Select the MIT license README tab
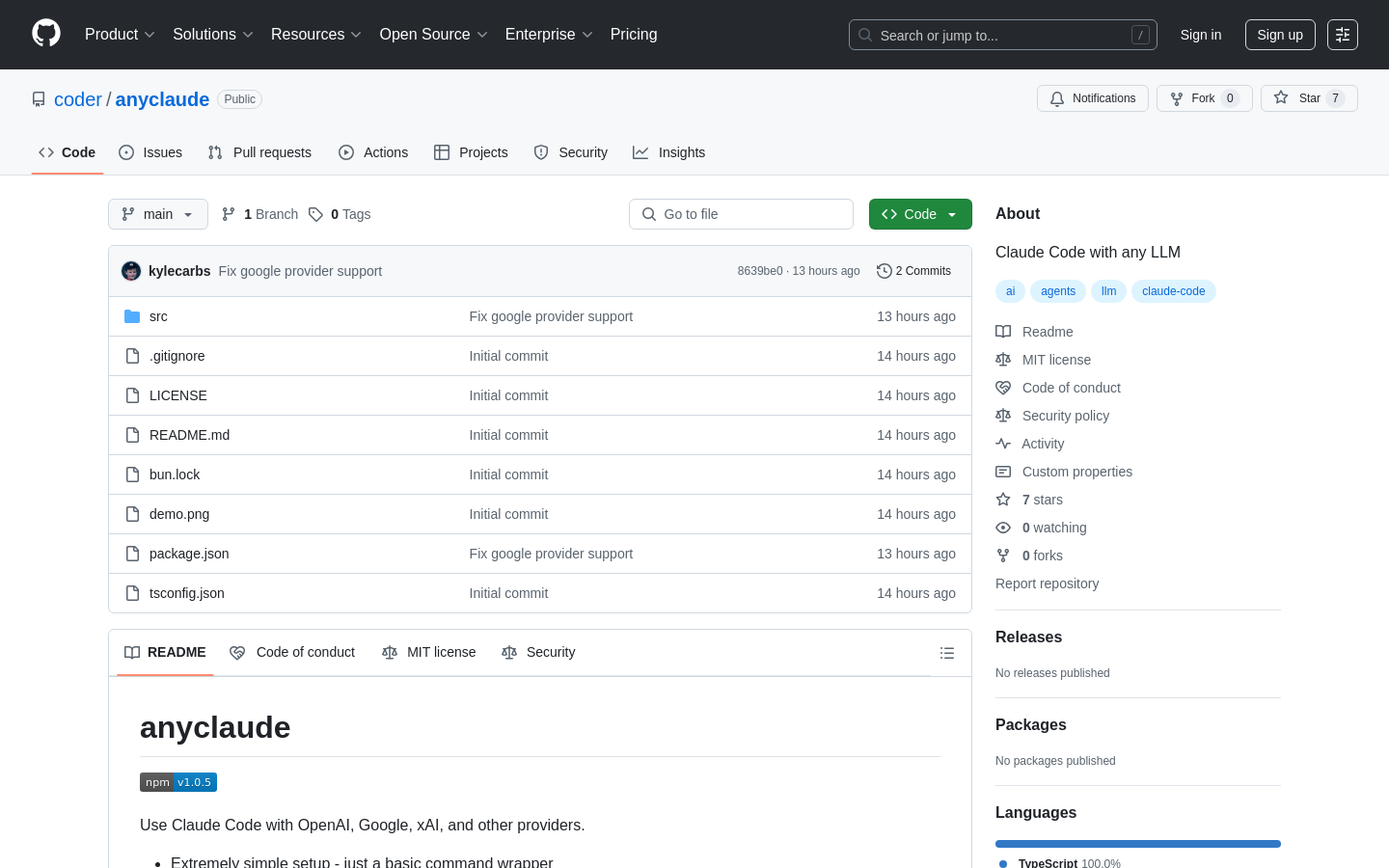This screenshot has height=868, width=1389. point(429,652)
